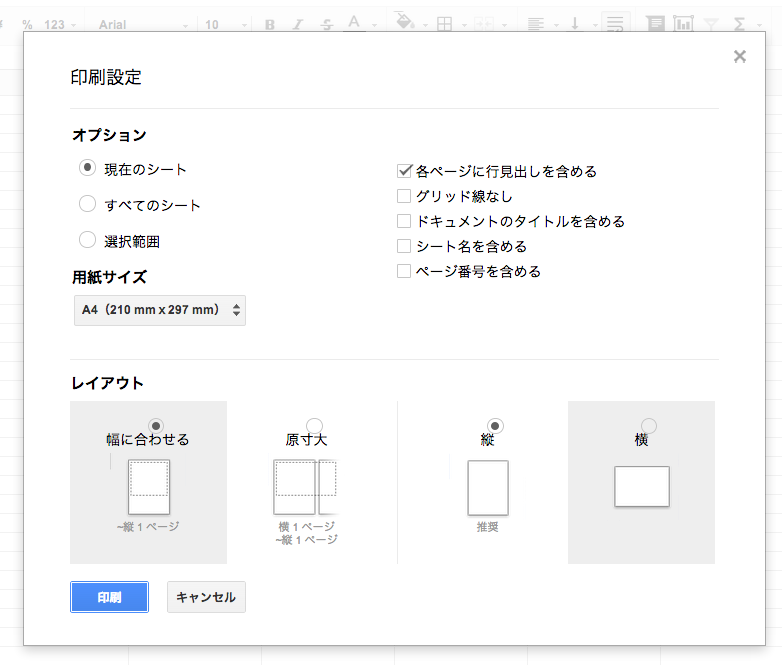Select the 選択範囲 radio option

click(87, 240)
